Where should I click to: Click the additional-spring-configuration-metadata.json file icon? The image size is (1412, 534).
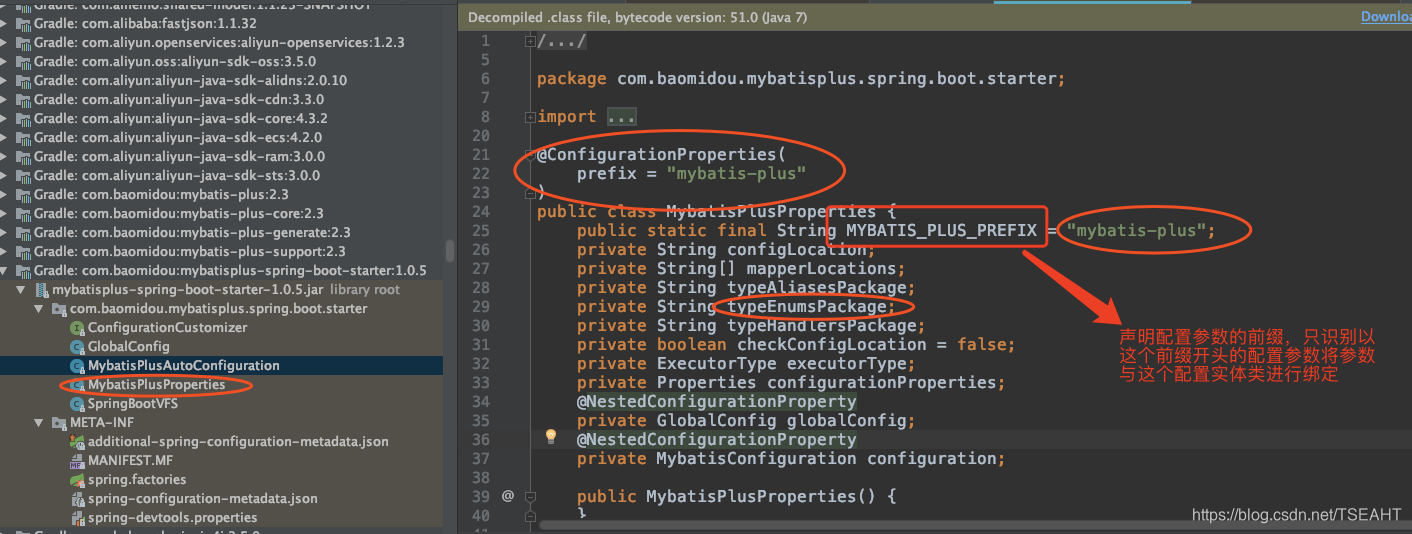click(x=77, y=442)
